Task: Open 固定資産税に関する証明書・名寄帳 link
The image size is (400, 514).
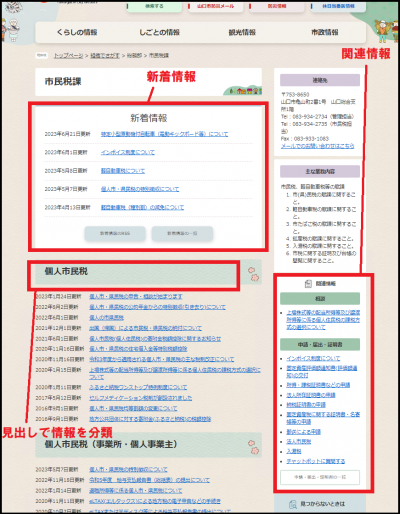Action: 323,418
